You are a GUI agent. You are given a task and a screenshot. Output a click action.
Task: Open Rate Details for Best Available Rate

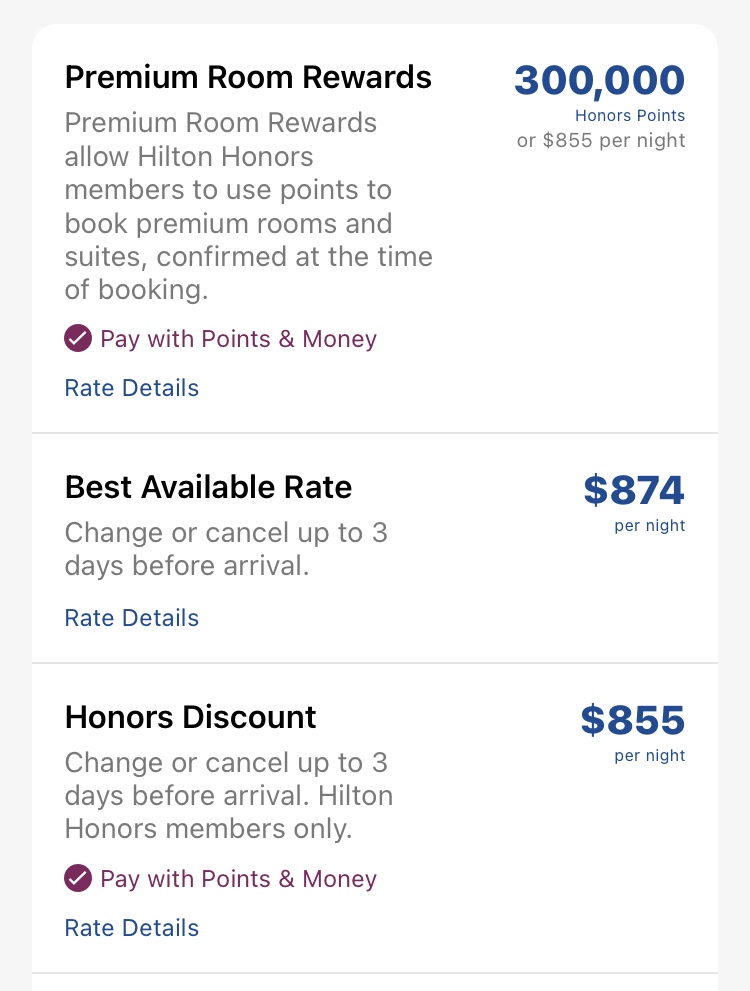(x=132, y=618)
